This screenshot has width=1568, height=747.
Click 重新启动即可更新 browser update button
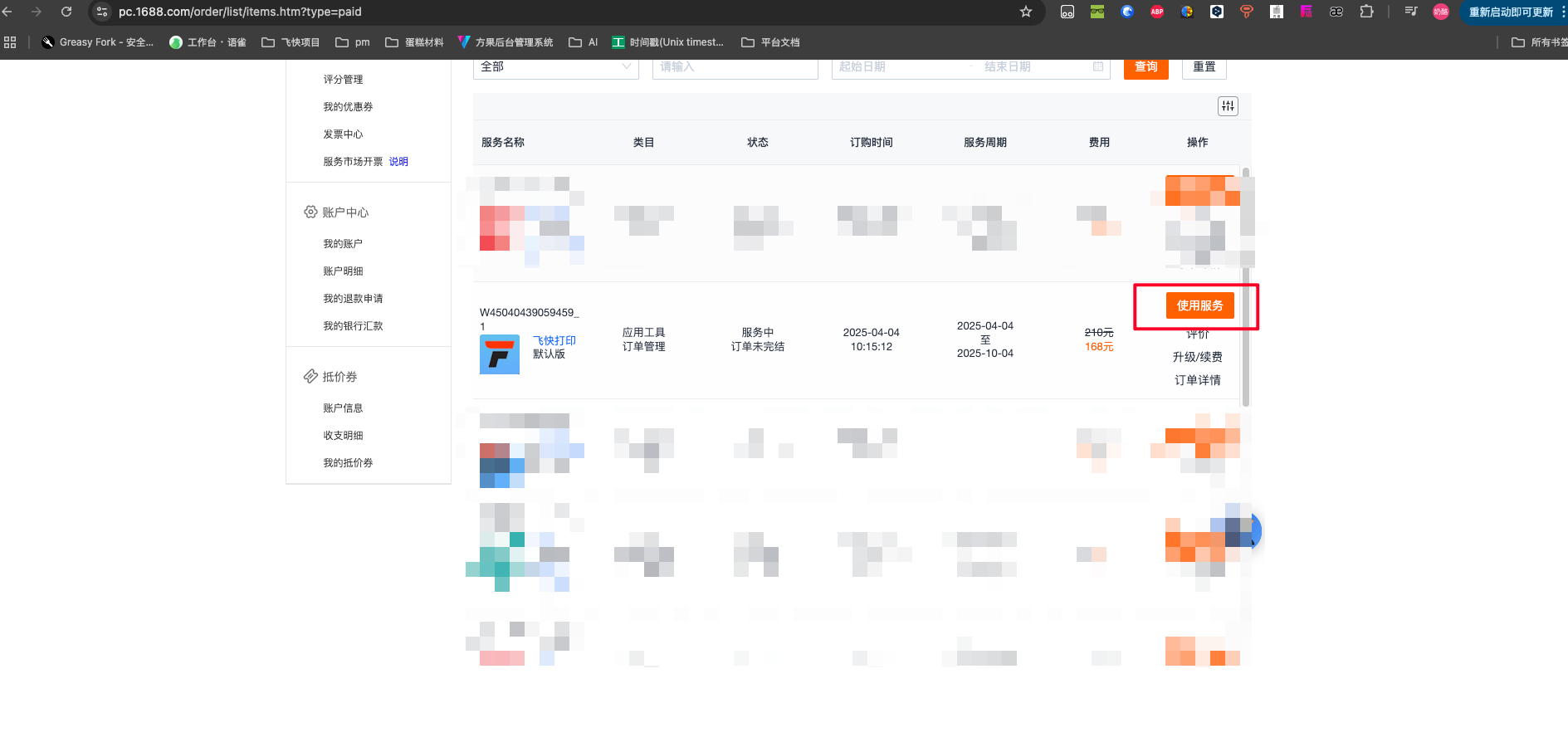[1512, 12]
